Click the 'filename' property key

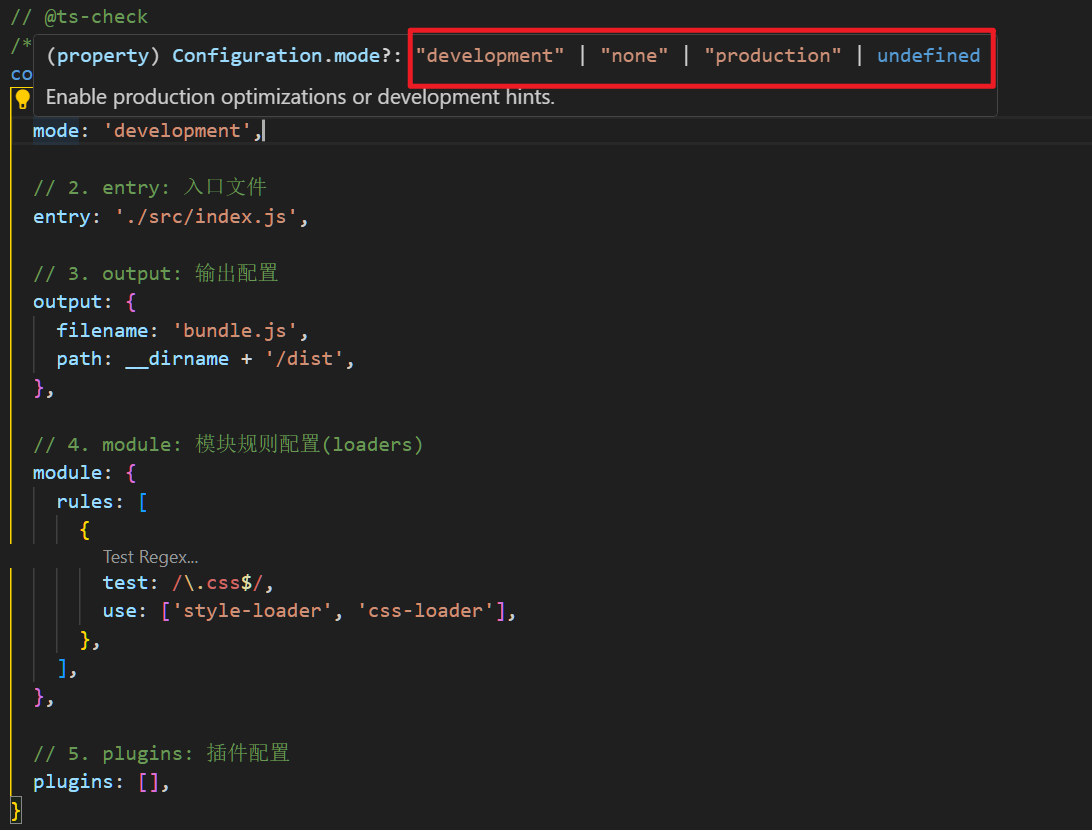[102, 331]
